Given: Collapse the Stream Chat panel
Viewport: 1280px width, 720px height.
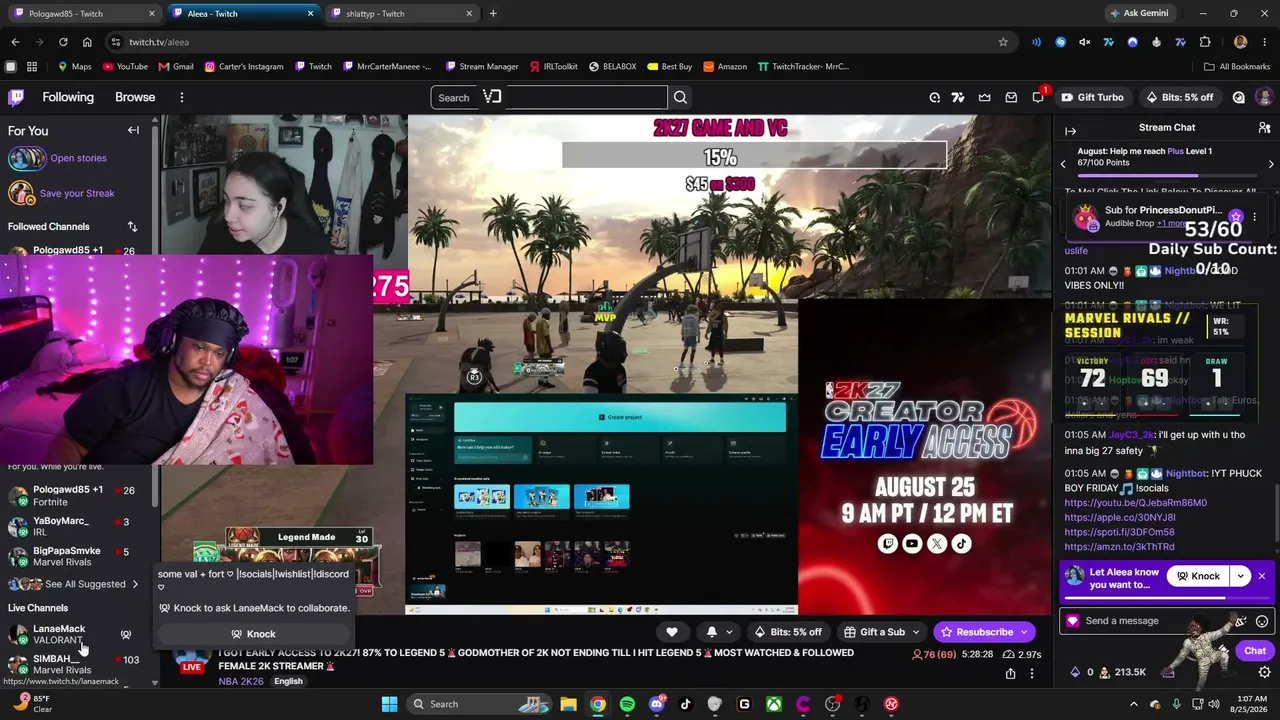Looking at the screenshot, I should tap(1070, 131).
